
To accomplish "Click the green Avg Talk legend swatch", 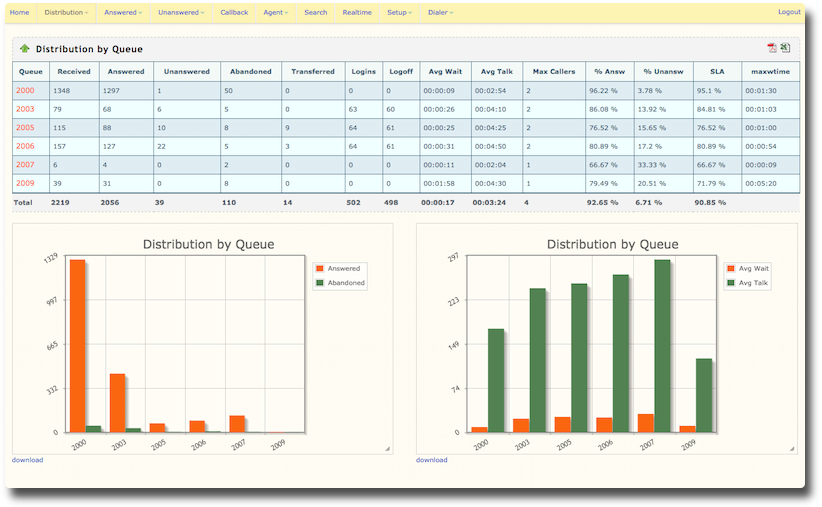I will click(730, 283).
